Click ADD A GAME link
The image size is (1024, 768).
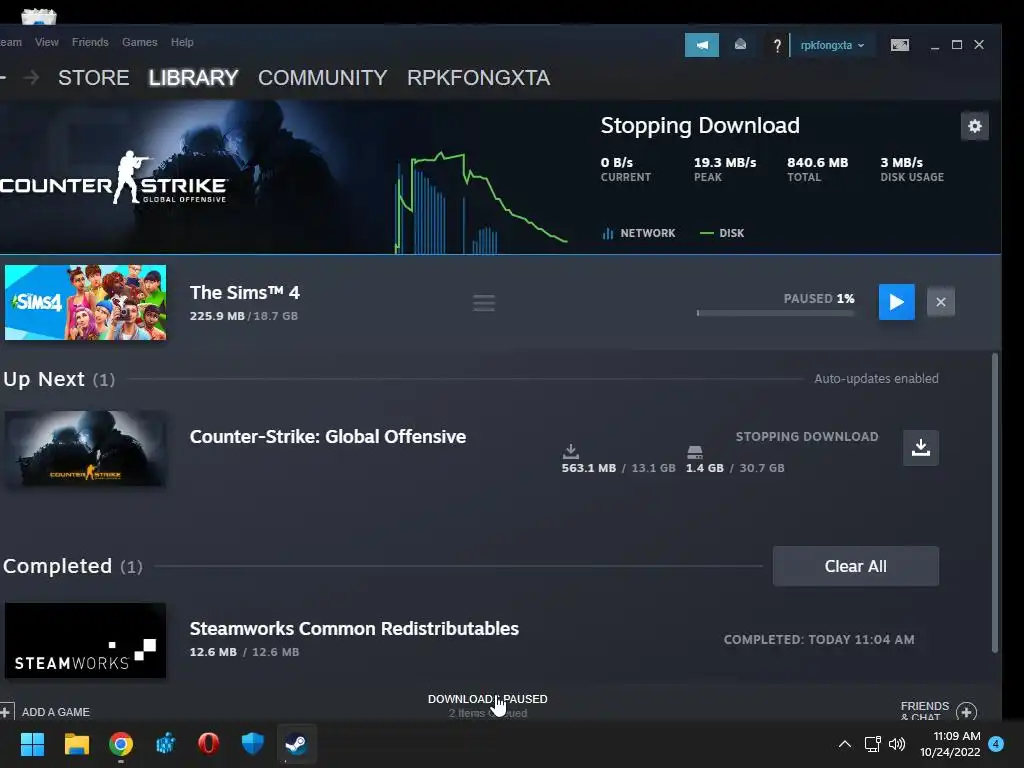pos(56,712)
